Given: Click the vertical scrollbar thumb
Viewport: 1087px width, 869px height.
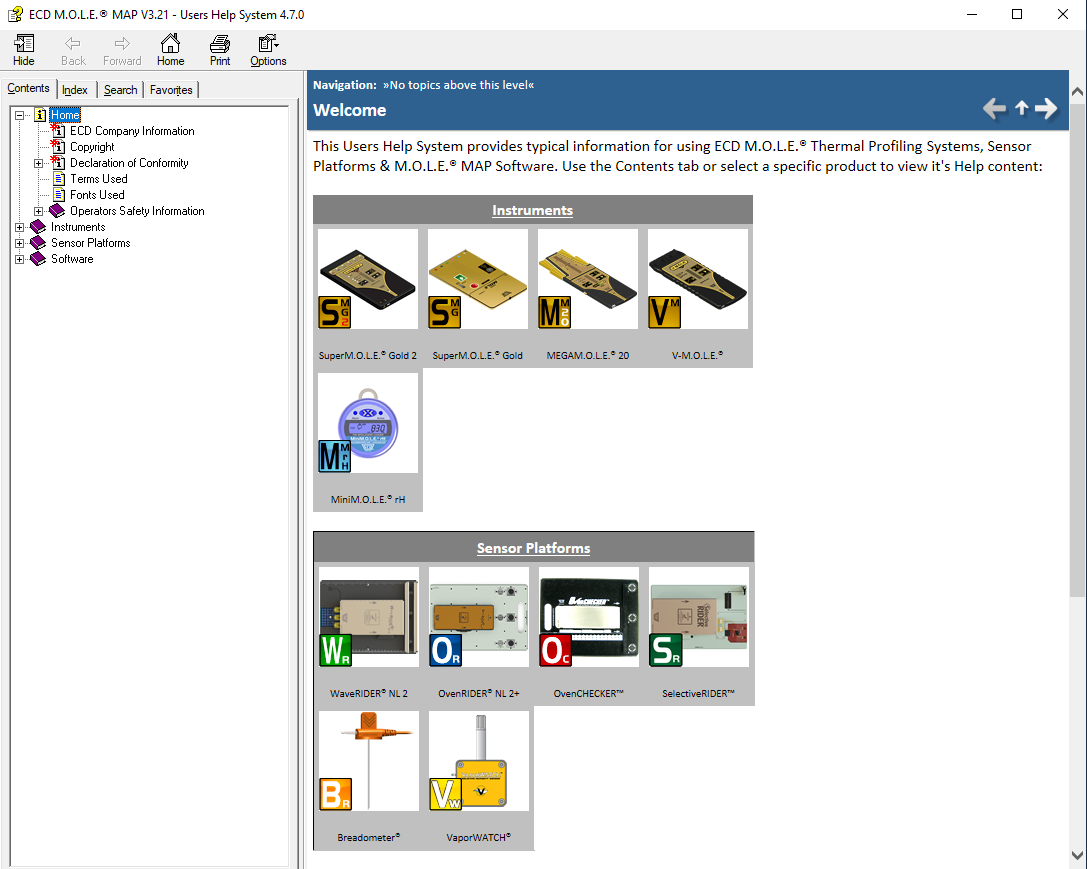Looking at the screenshot, I should (1077, 350).
